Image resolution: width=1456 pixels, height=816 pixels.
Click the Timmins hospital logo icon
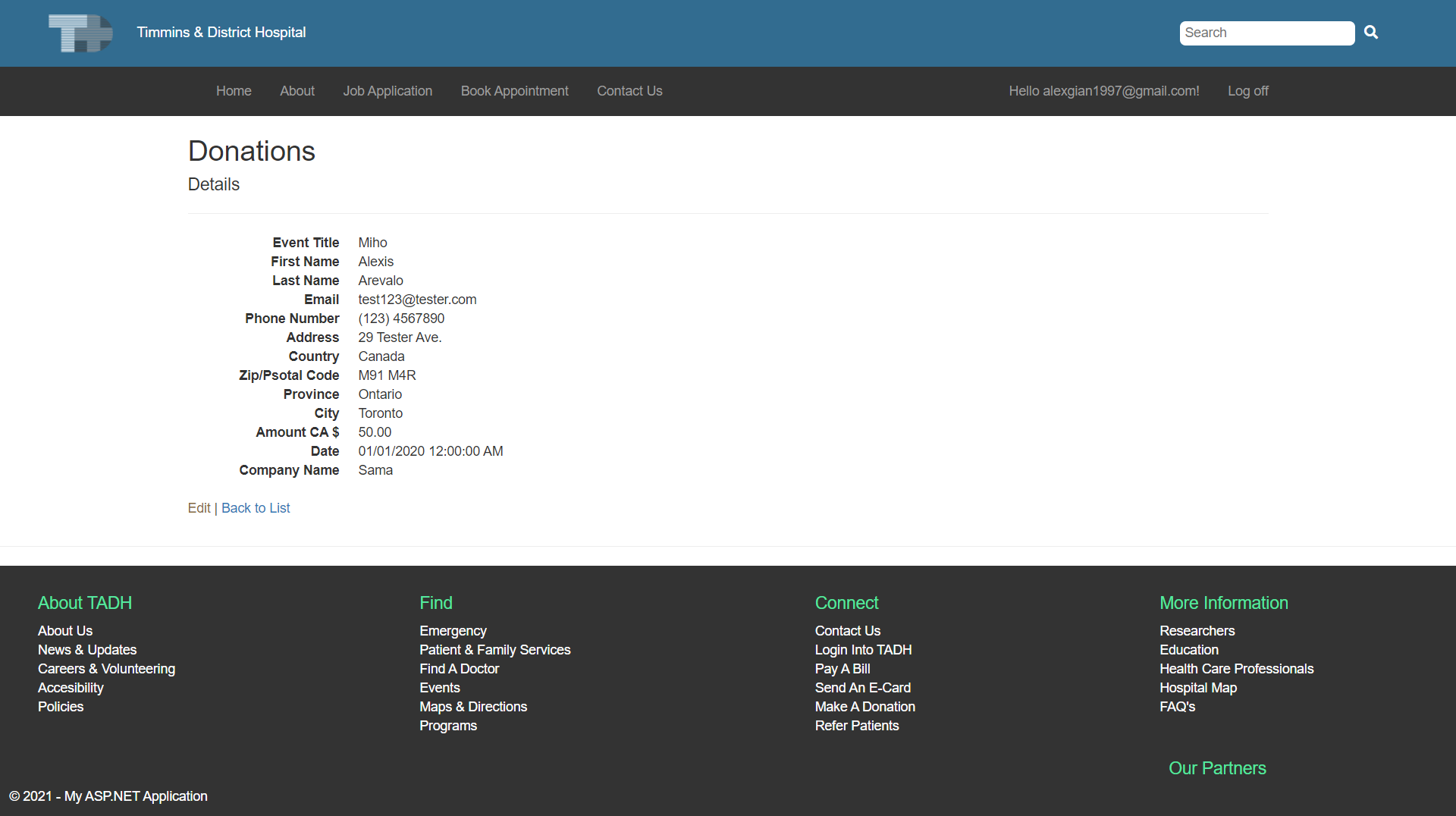tap(80, 33)
